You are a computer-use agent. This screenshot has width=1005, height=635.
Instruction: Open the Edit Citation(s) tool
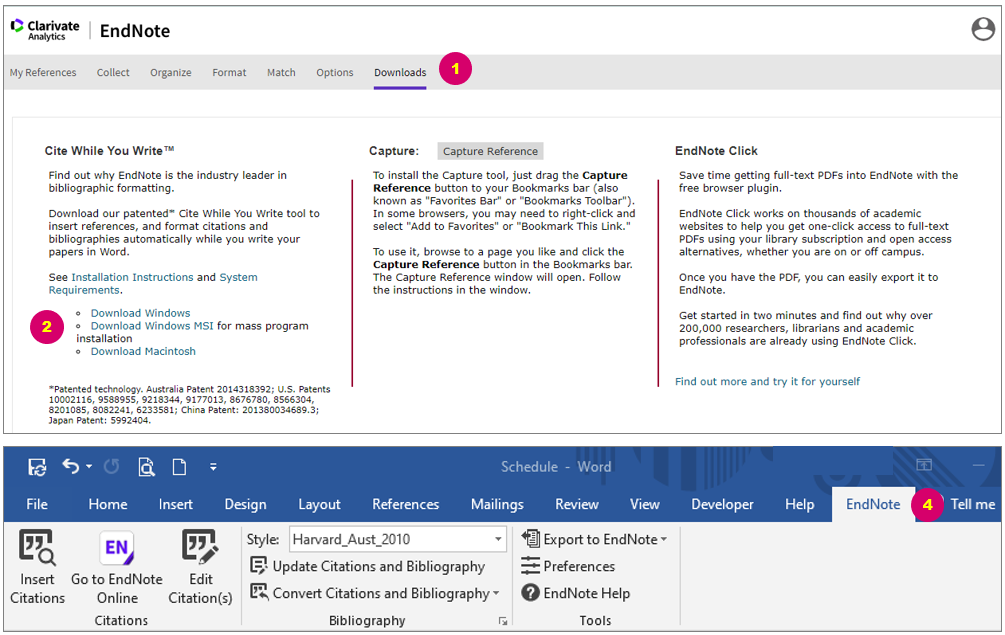click(x=199, y=567)
